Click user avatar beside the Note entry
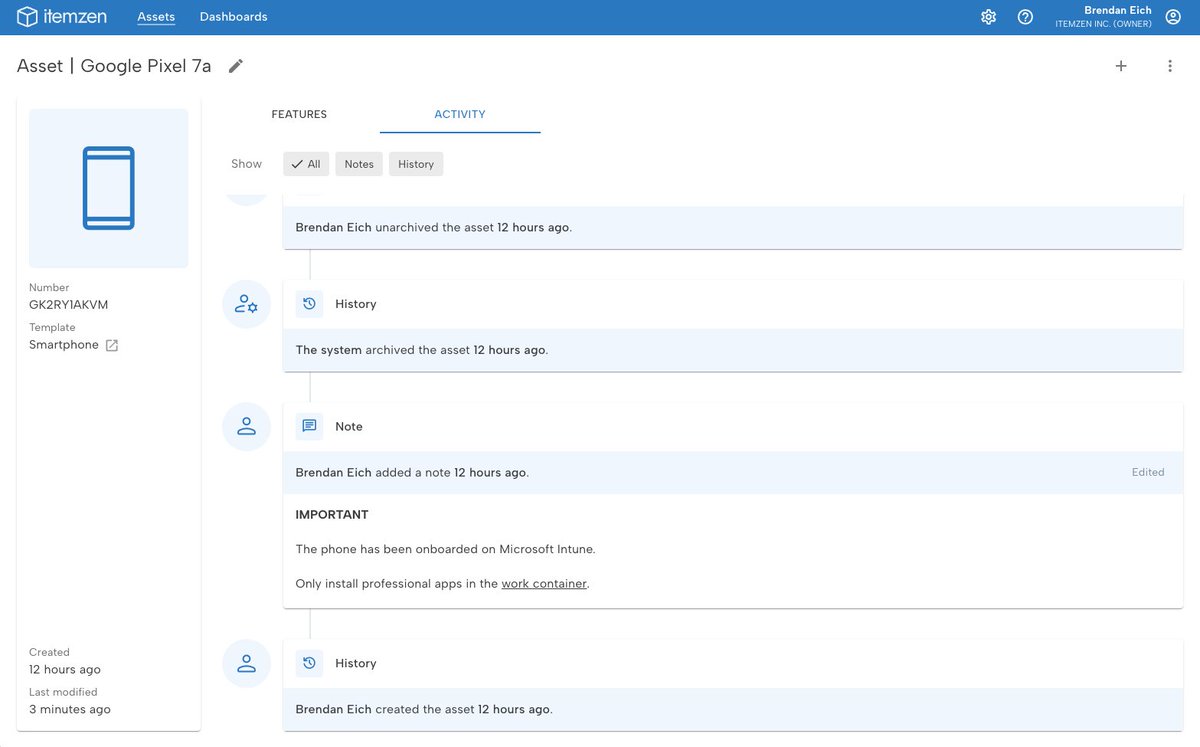The image size is (1200, 747). point(246,427)
